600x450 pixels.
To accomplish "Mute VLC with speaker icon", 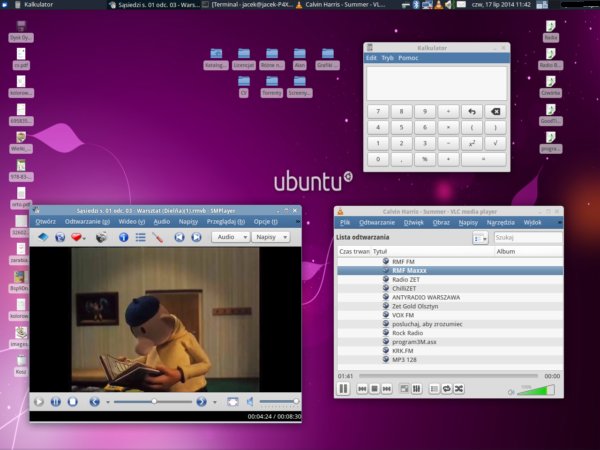I will pyautogui.click(x=511, y=392).
